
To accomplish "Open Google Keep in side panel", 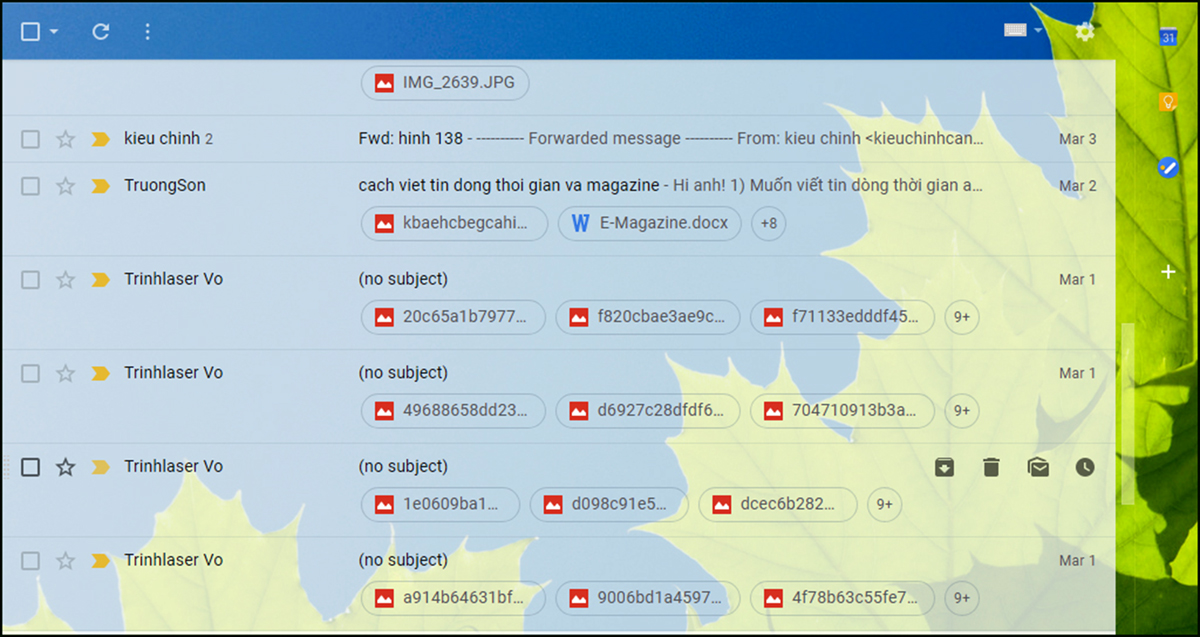I will 1167,101.
